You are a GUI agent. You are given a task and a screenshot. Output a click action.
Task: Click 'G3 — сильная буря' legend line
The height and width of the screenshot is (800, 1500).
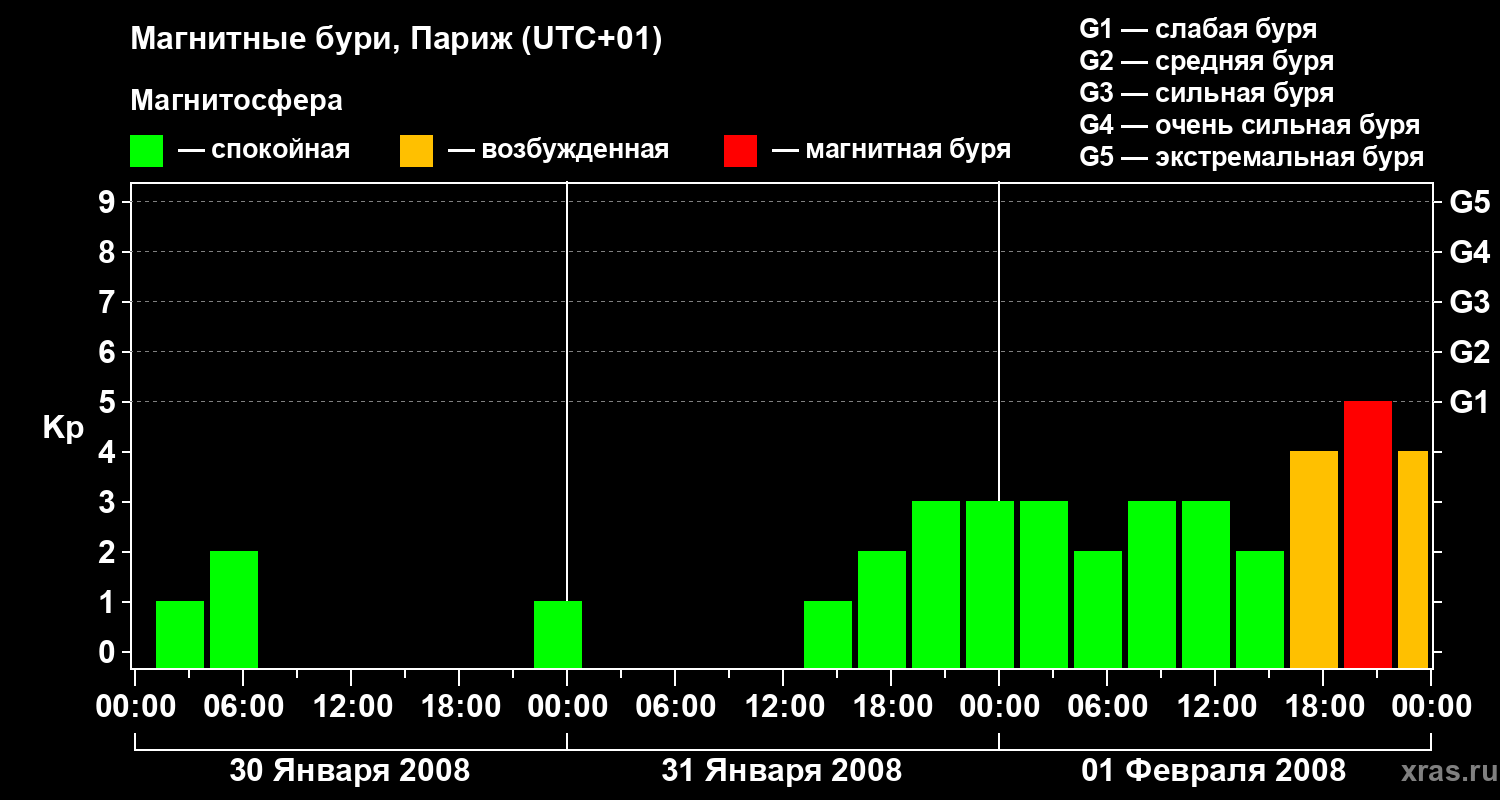point(1206,93)
